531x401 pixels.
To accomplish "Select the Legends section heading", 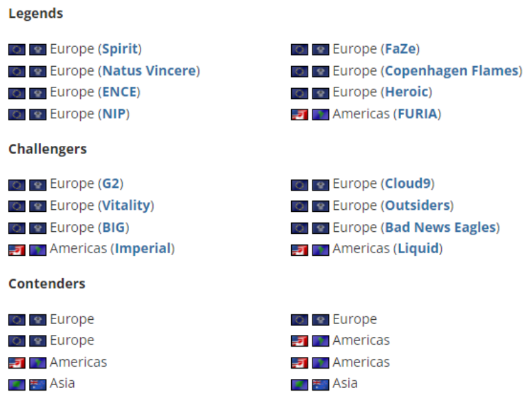I will pyautogui.click(x=36, y=14).
